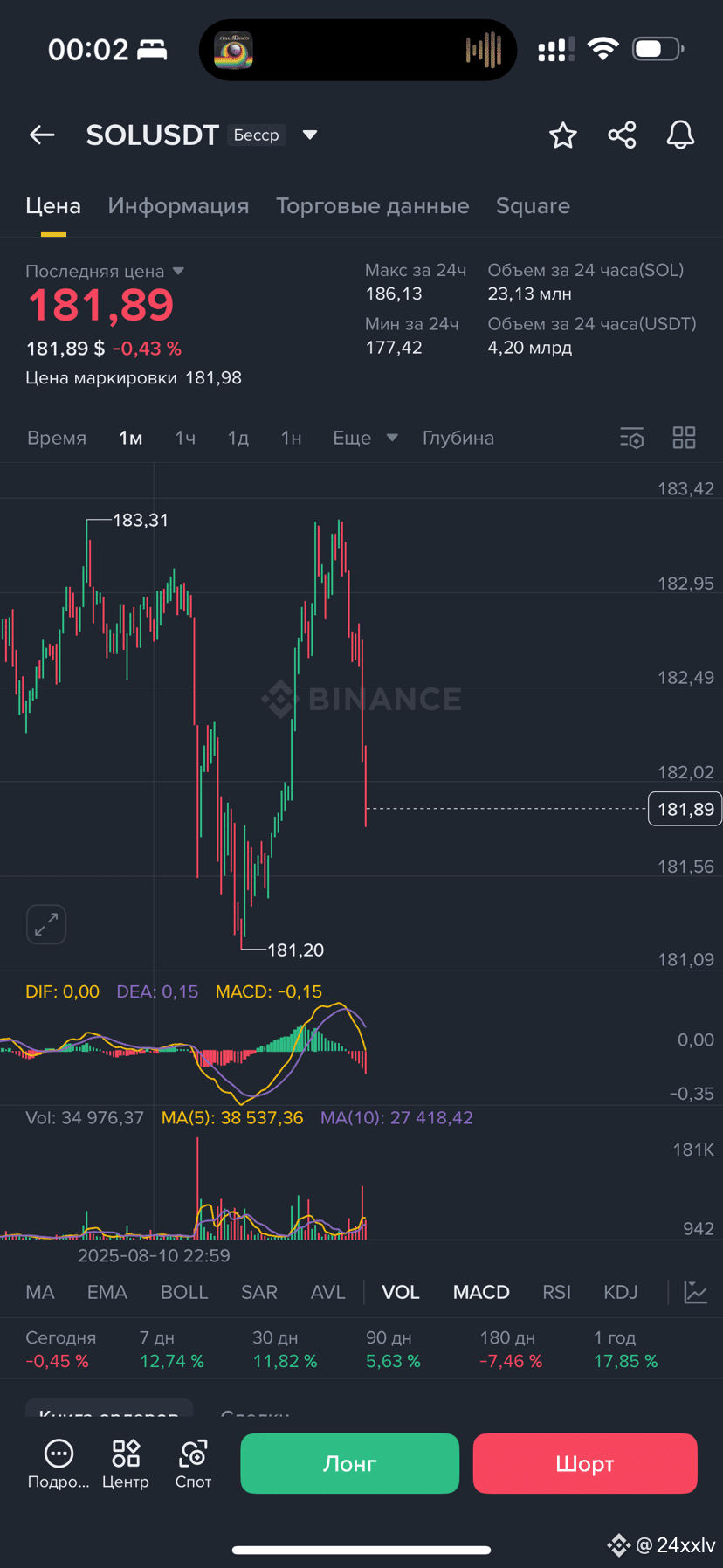Open price alert bell icon
This screenshot has height=1568, width=723.
click(x=680, y=135)
